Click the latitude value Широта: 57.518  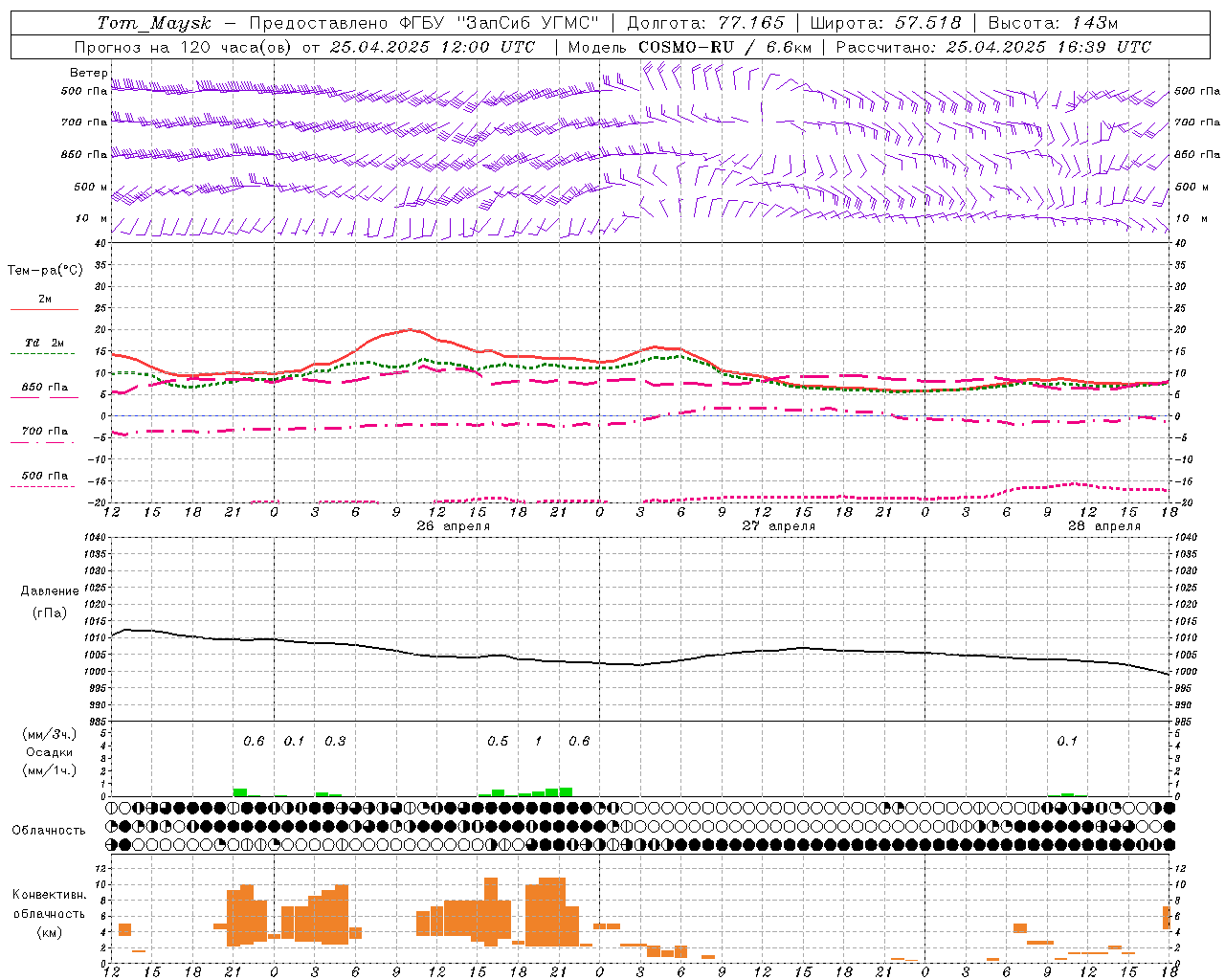click(885, 23)
